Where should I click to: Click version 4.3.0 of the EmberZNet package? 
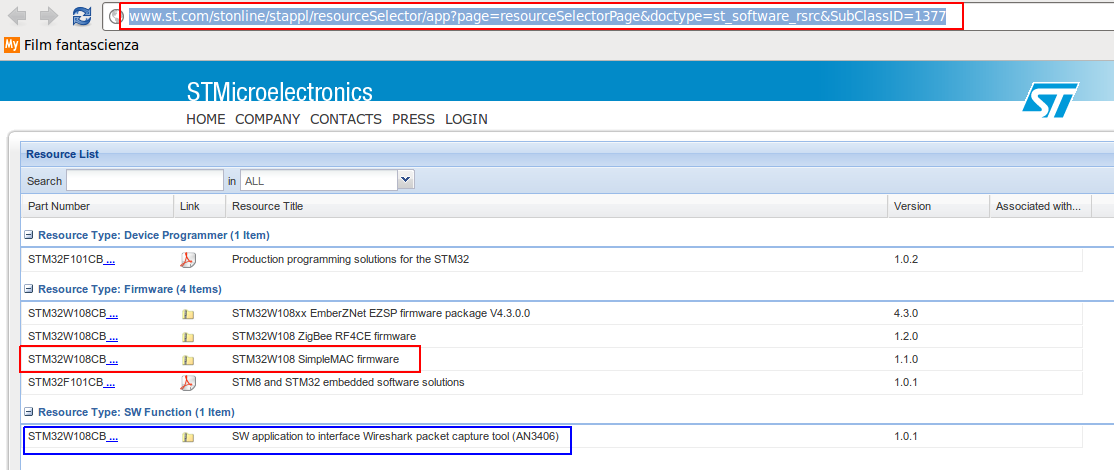point(906,313)
